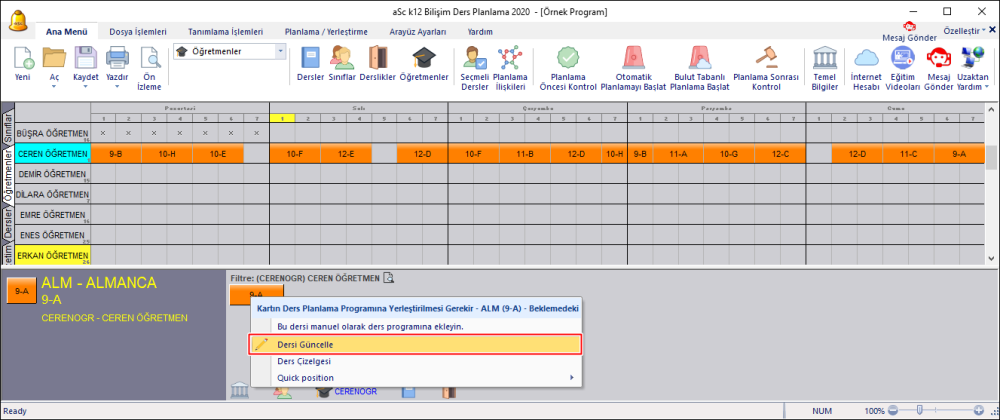Screen dimensions: 1000x420
Task: Open the Tanımlama İşlemleri tab
Action: point(225,31)
